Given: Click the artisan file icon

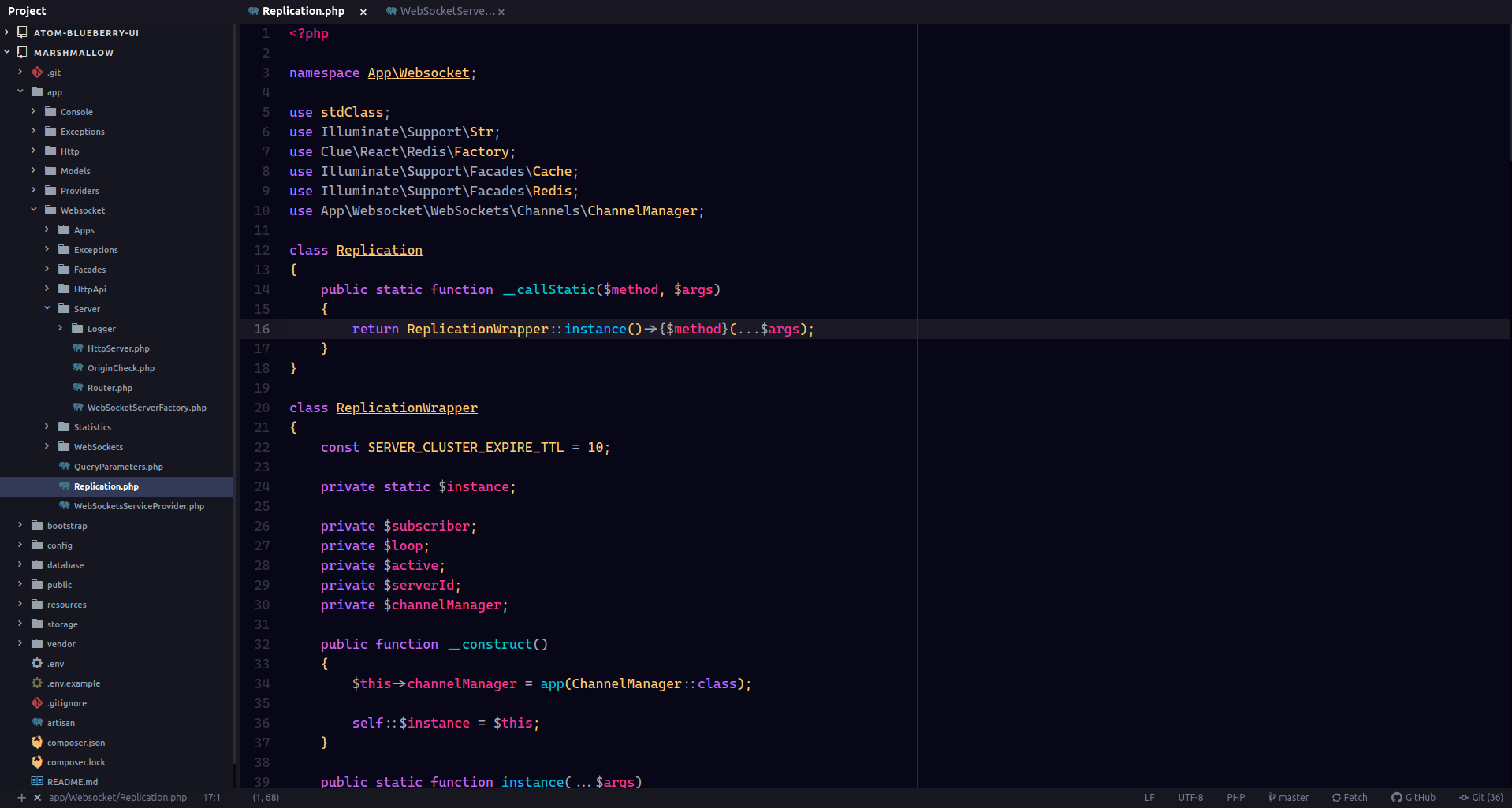Looking at the screenshot, I should click(x=37, y=722).
